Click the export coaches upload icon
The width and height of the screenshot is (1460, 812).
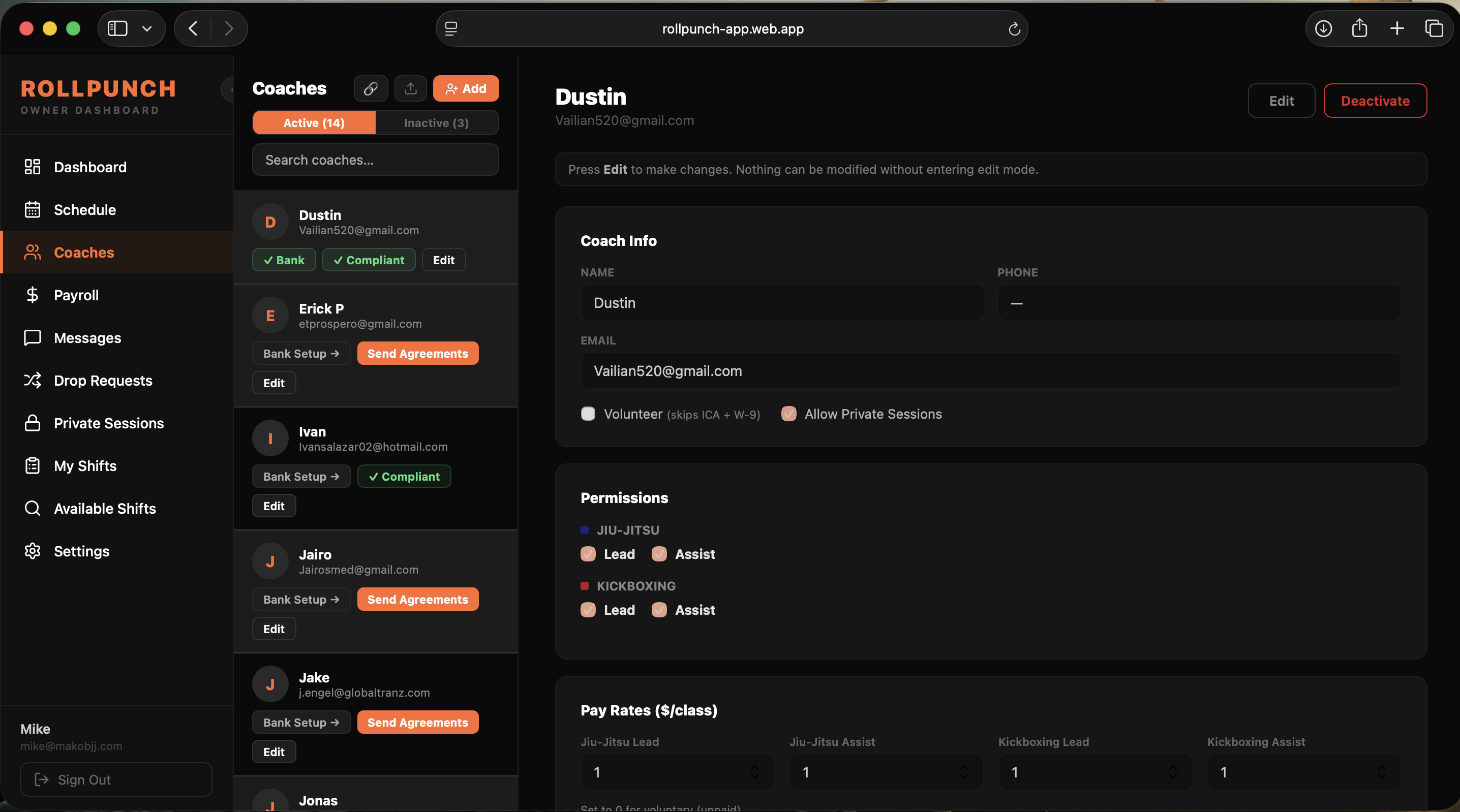click(410, 88)
